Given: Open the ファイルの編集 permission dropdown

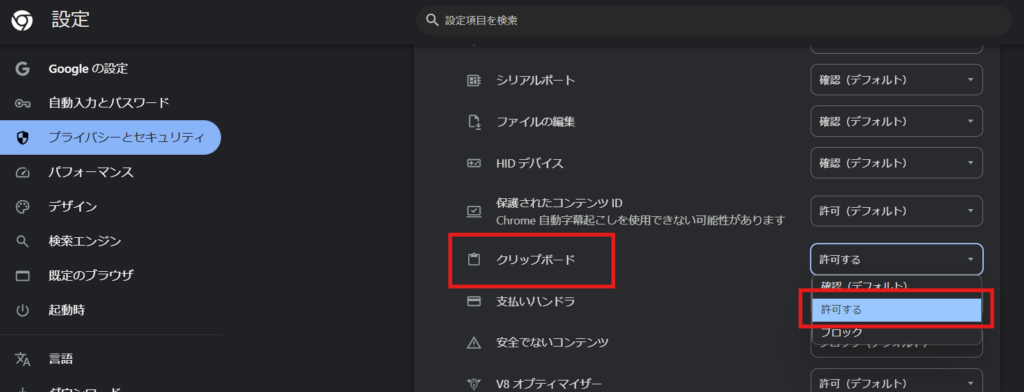Looking at the screenshot, I should [897, 122].
